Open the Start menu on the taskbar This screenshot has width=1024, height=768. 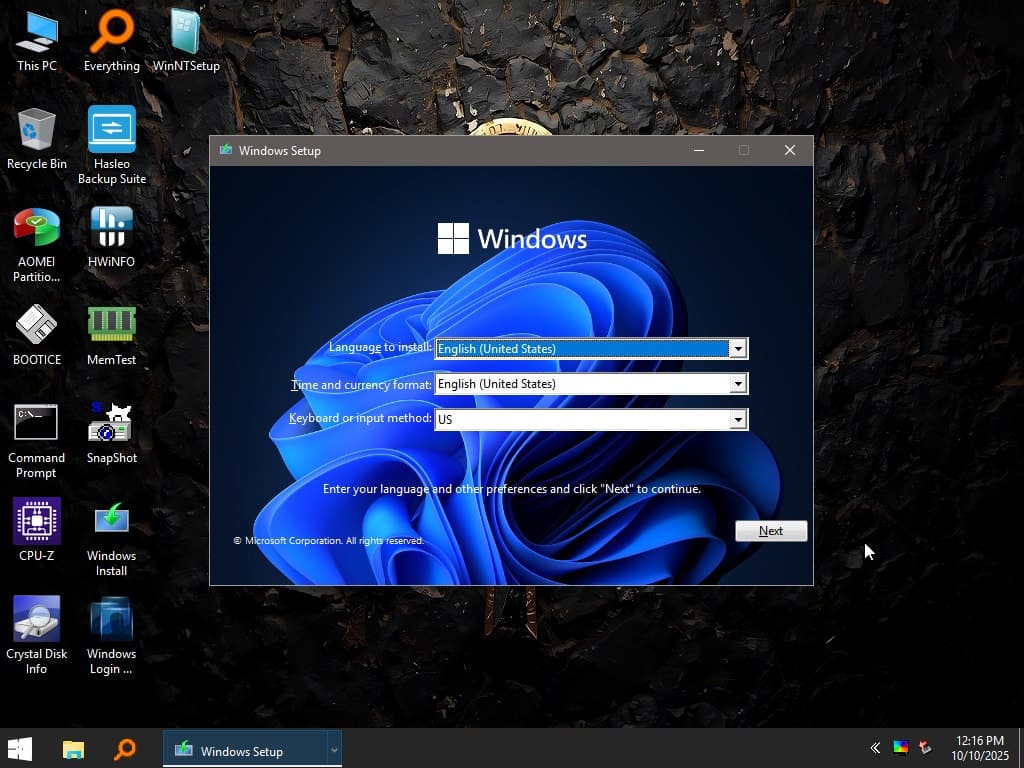[x=20, y=749]
